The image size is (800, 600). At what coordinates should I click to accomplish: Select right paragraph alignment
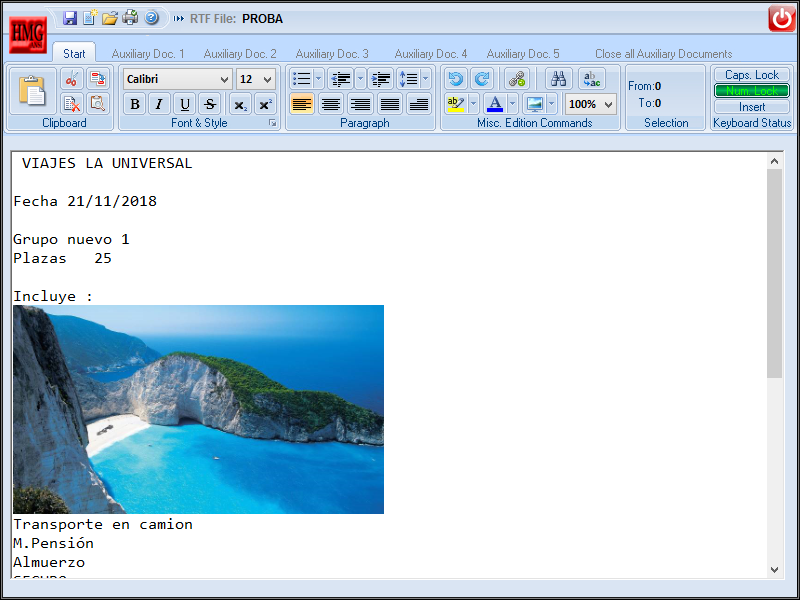coord(360,104)
